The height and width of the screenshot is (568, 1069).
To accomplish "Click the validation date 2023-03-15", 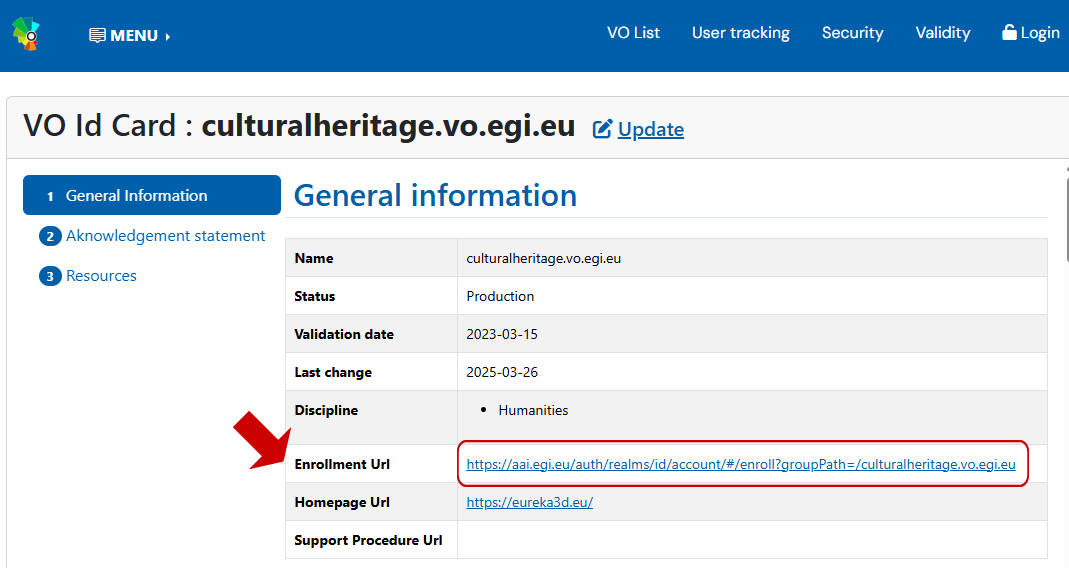I will pyautogui.click(x=502, y=335).
